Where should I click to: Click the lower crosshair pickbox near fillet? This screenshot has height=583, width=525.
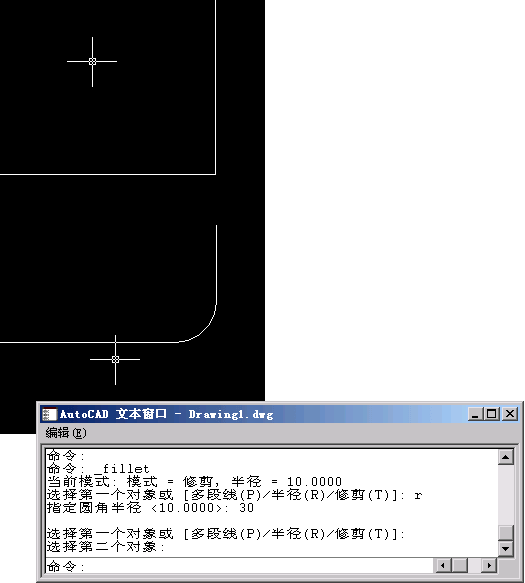coord(115,360)
